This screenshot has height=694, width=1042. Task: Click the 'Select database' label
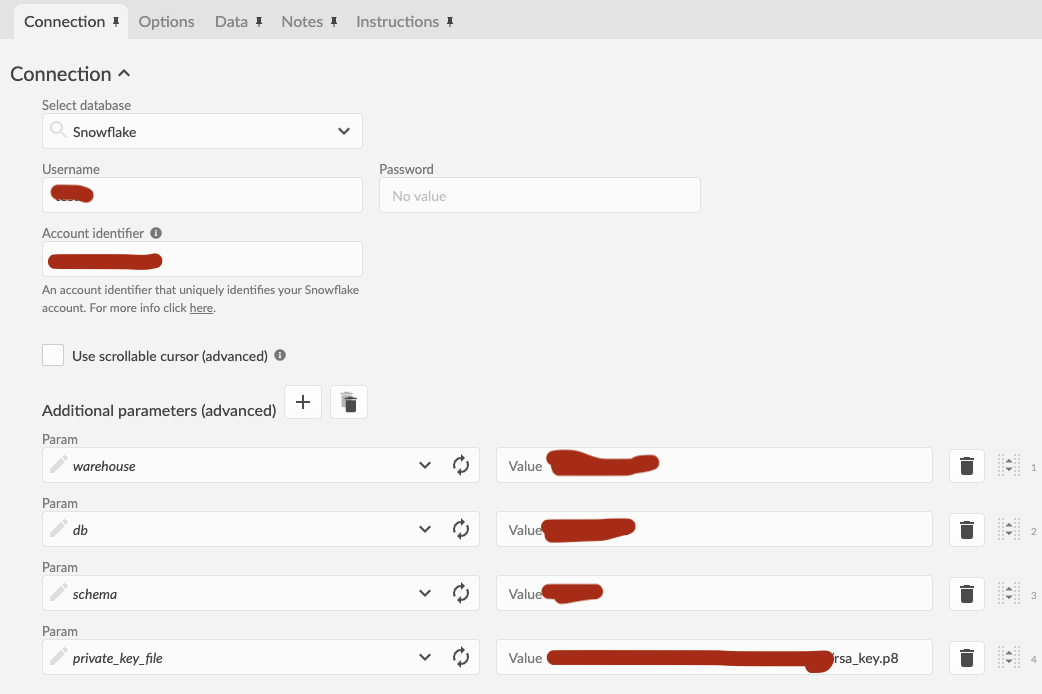pos(86,105)
